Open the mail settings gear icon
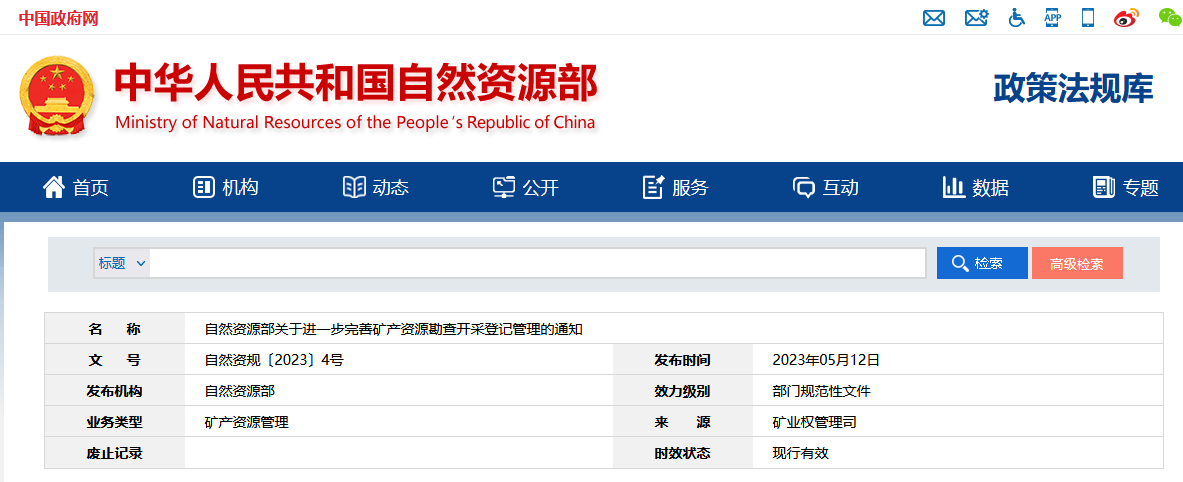This screenshot has width=1183, height=482. pyautogui.click(x=976, y=18)
